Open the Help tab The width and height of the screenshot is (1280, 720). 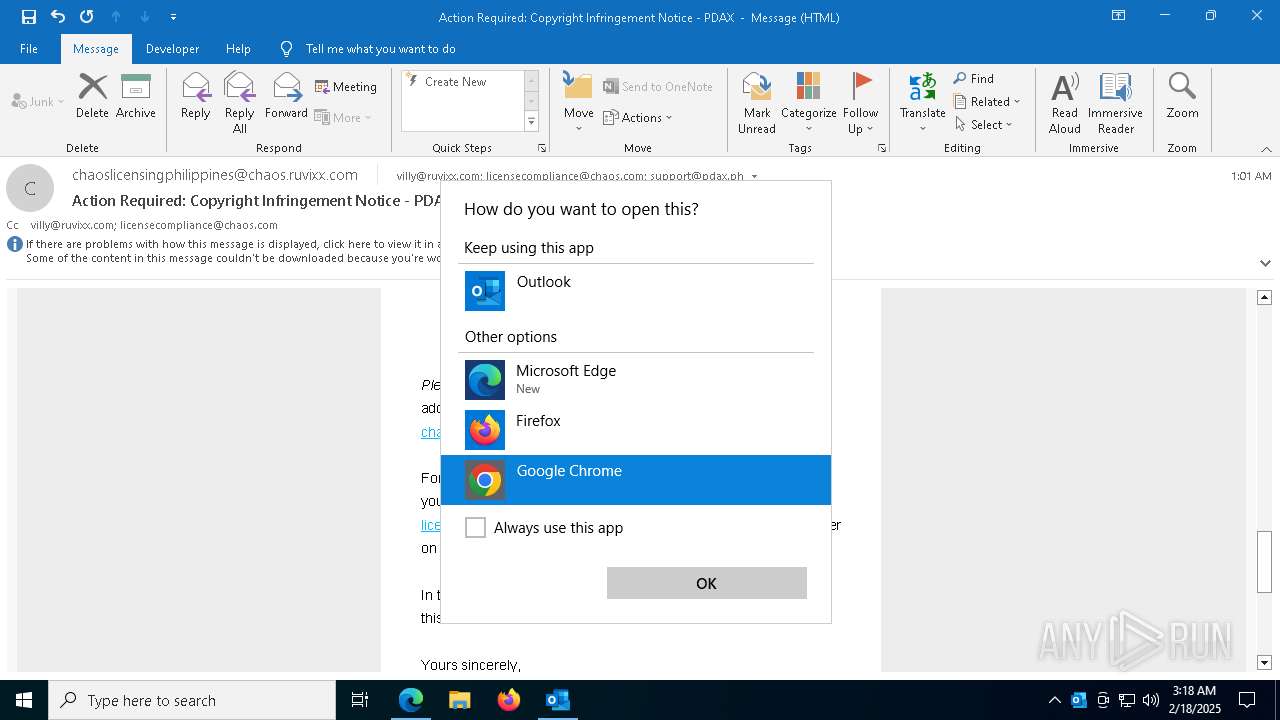coord(238,48)
